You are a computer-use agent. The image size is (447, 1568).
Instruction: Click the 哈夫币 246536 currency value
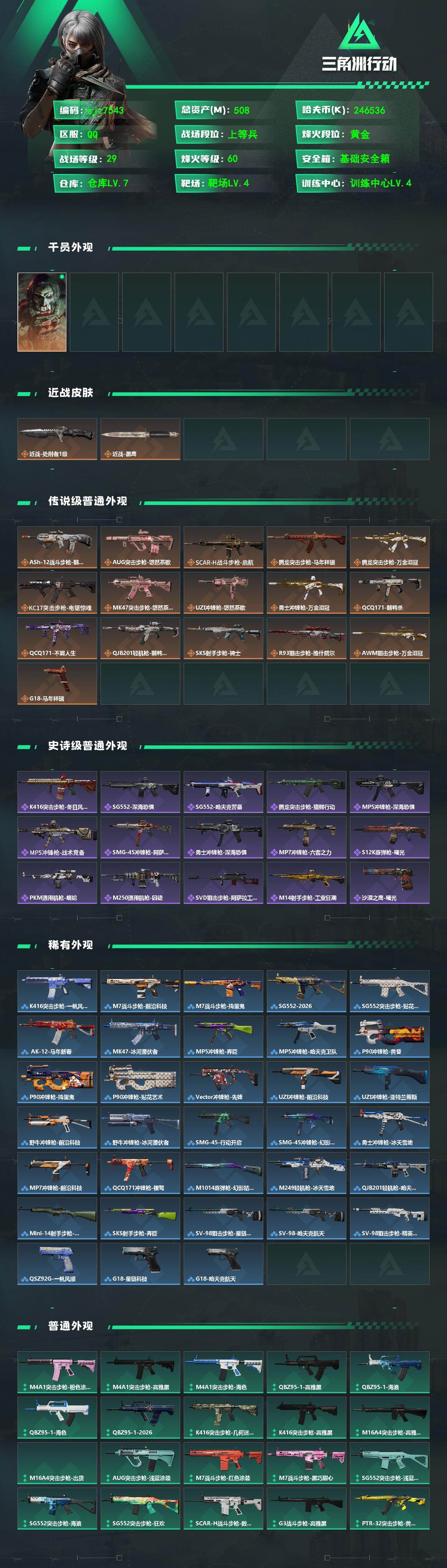click(369, 110)
